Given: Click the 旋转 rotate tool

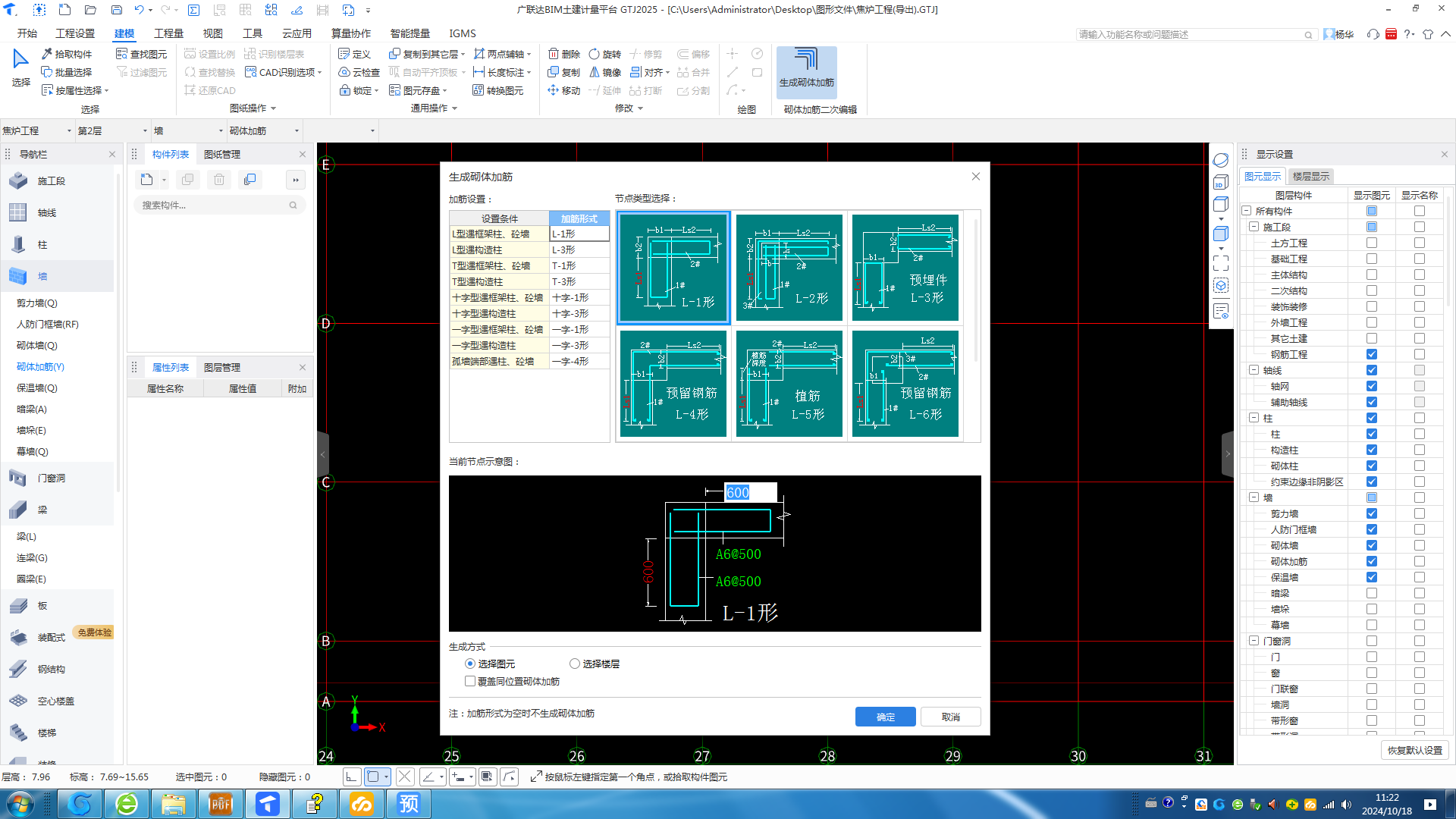Looking at the screenshot, I should tap(605, 54).
